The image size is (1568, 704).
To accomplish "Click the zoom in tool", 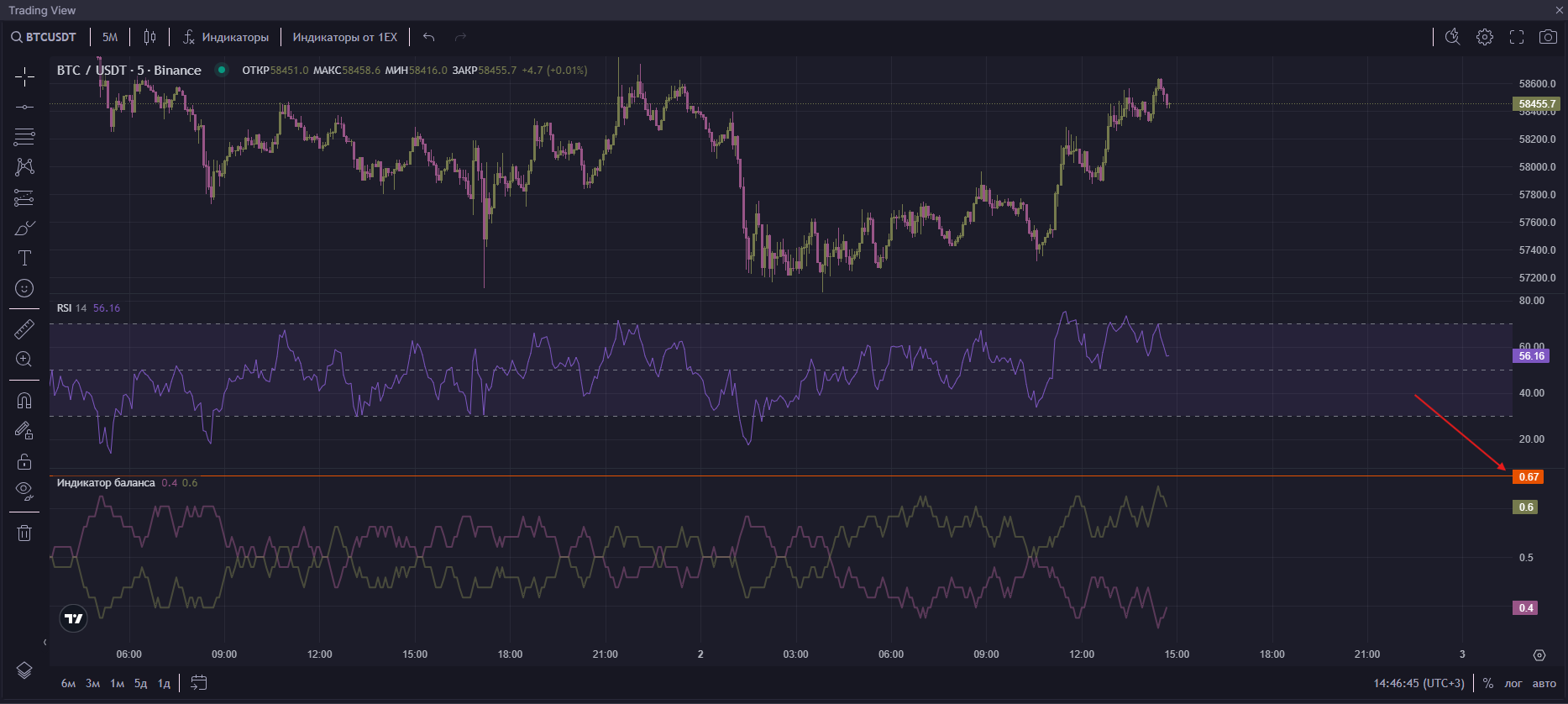I will click(24, 360).
